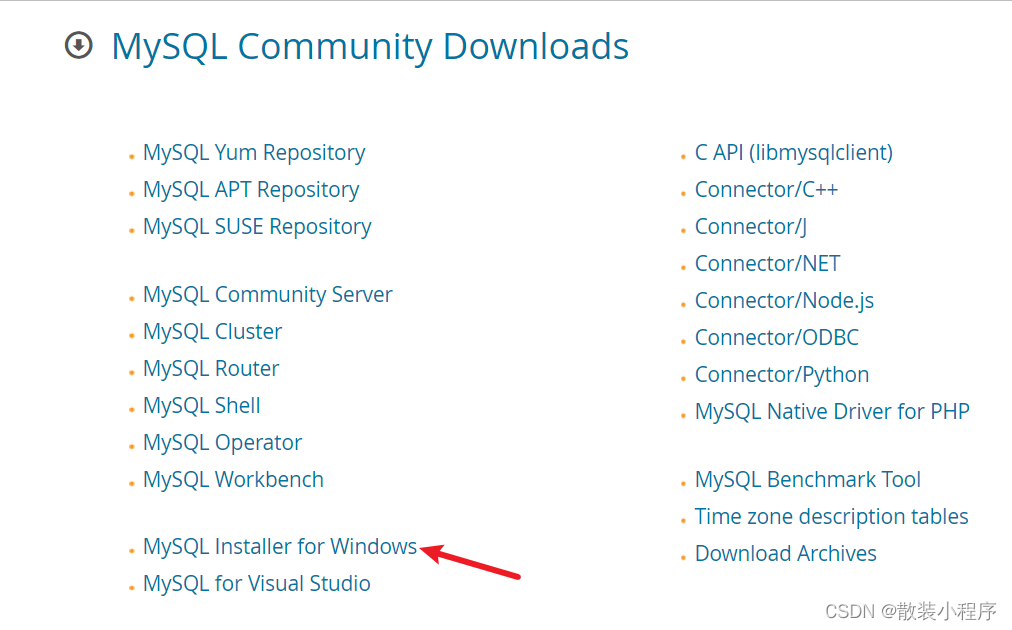Go to Download Archives
Image resolution: width=1012 pixels, height=630 pixels.
(786, 554)
